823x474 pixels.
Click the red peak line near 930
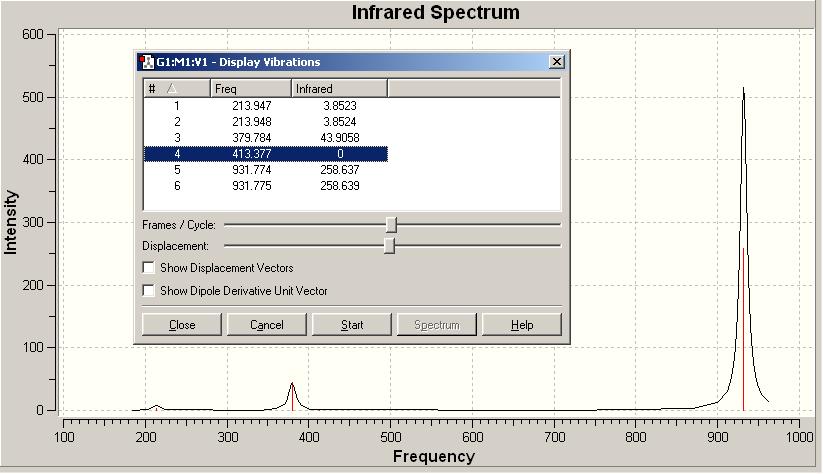click(x=743, y=329)
